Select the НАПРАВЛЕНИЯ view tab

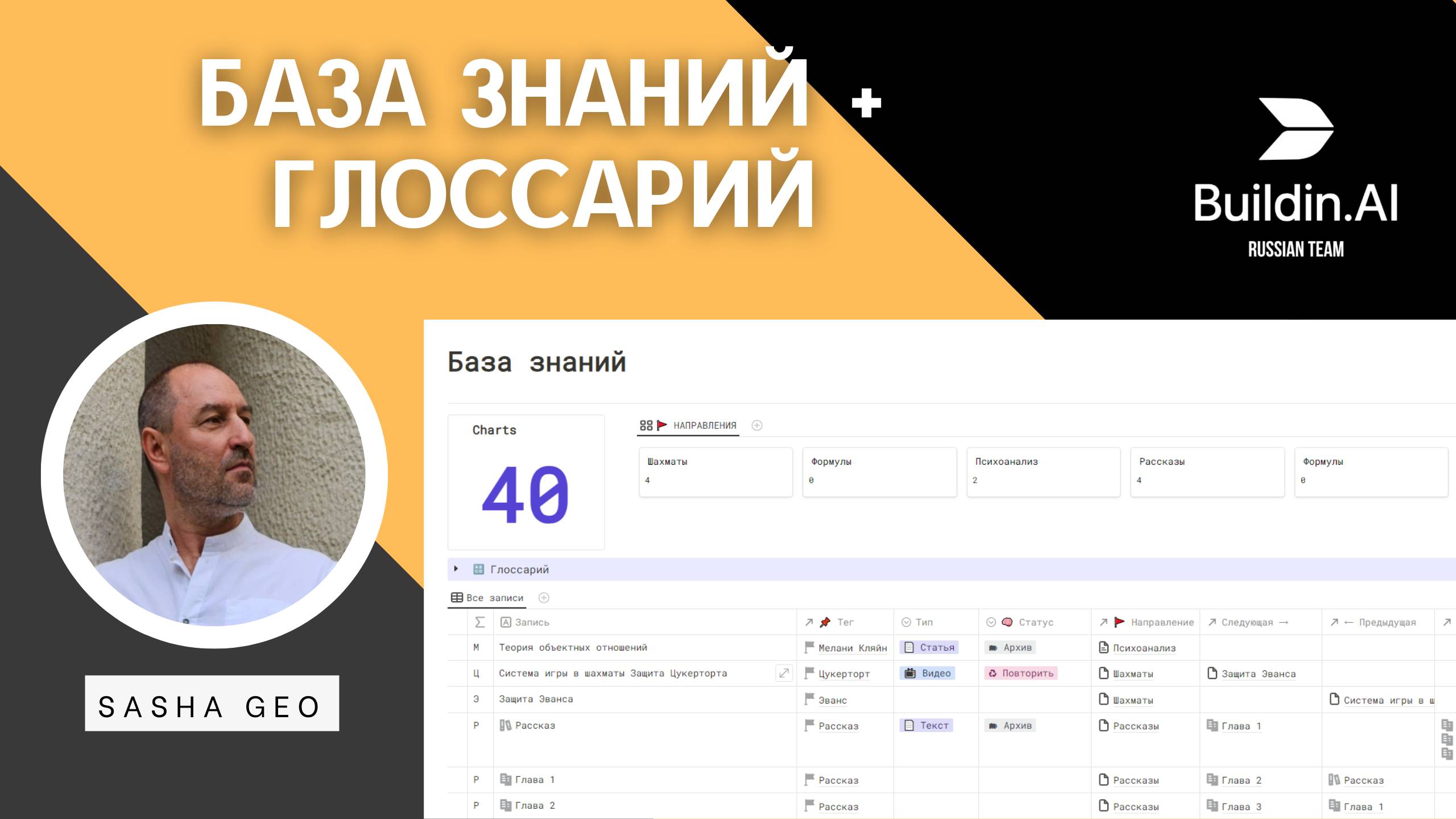point(705,425)
